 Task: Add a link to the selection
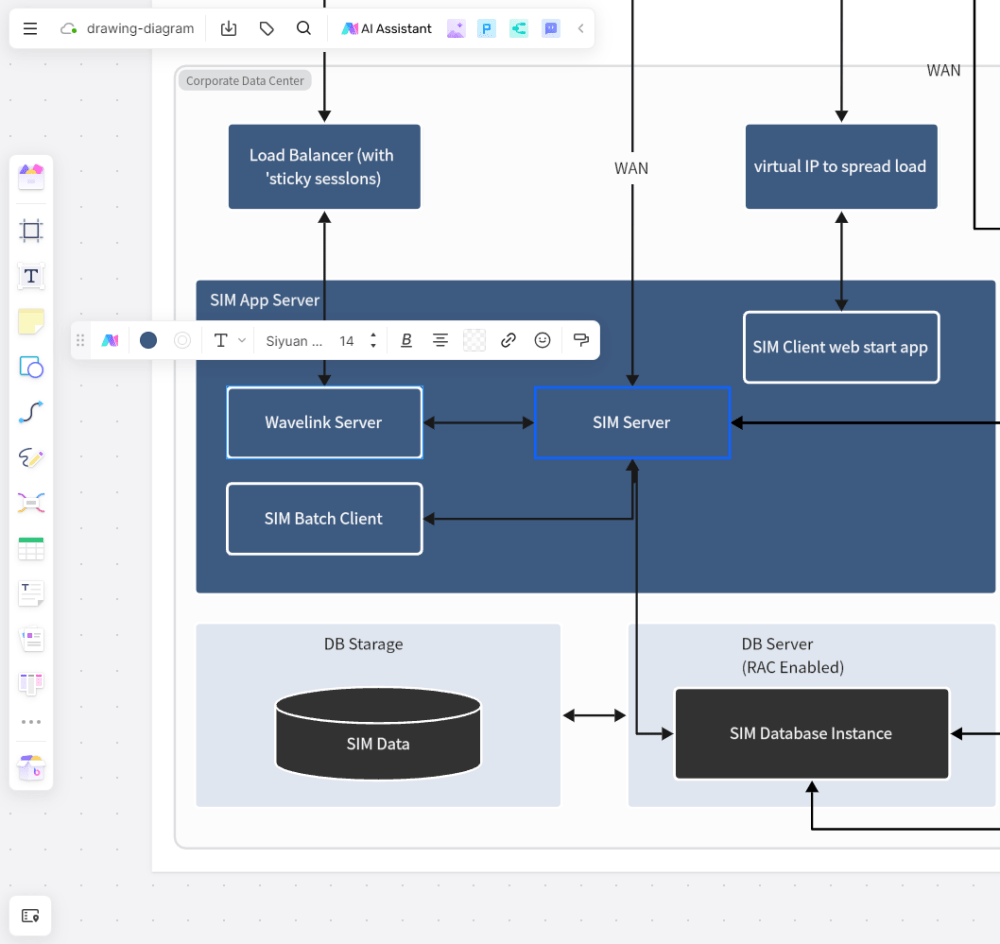[508, 340]
